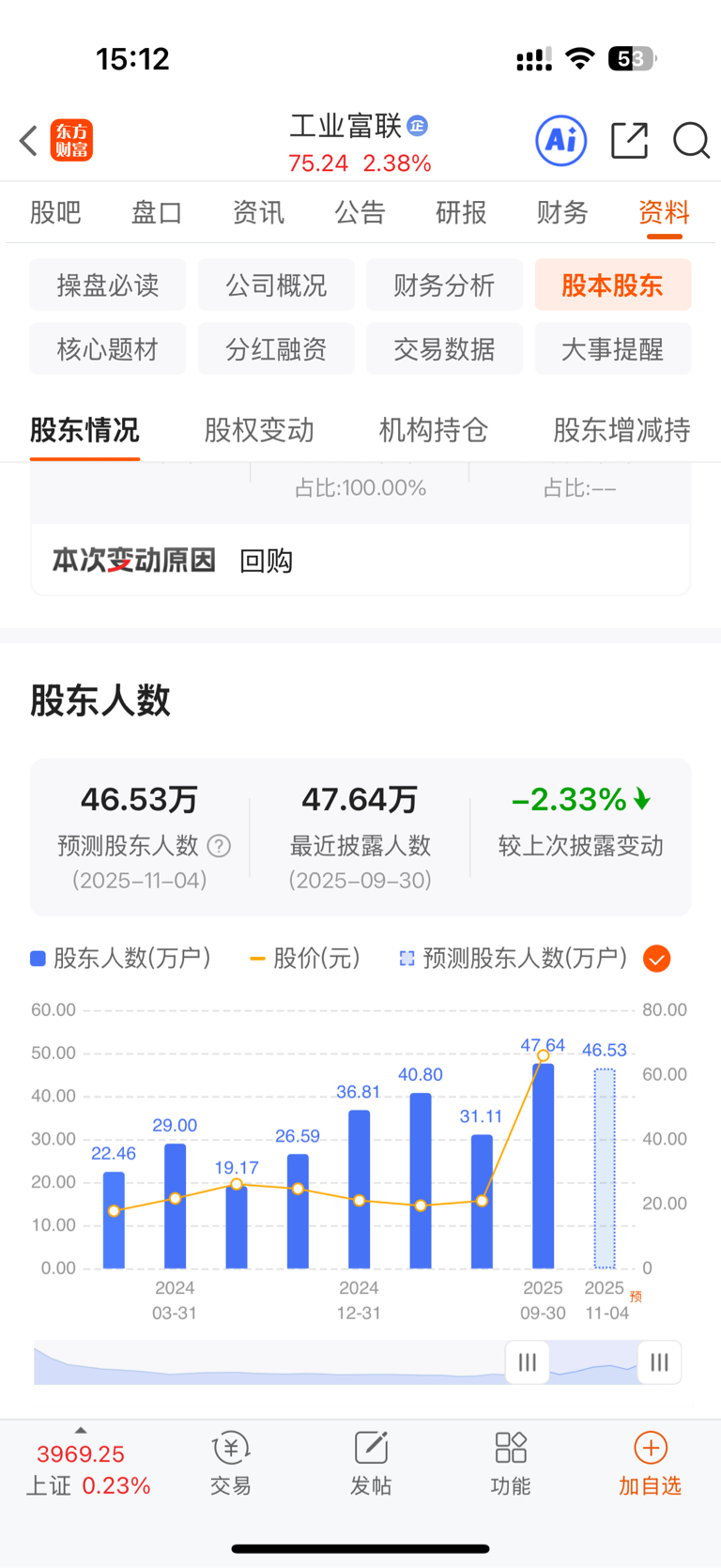This screenshot has height=1568, width=721.
Task: Open the search magnifier icon
Action: pyautogui.click(x=692, y=141)
